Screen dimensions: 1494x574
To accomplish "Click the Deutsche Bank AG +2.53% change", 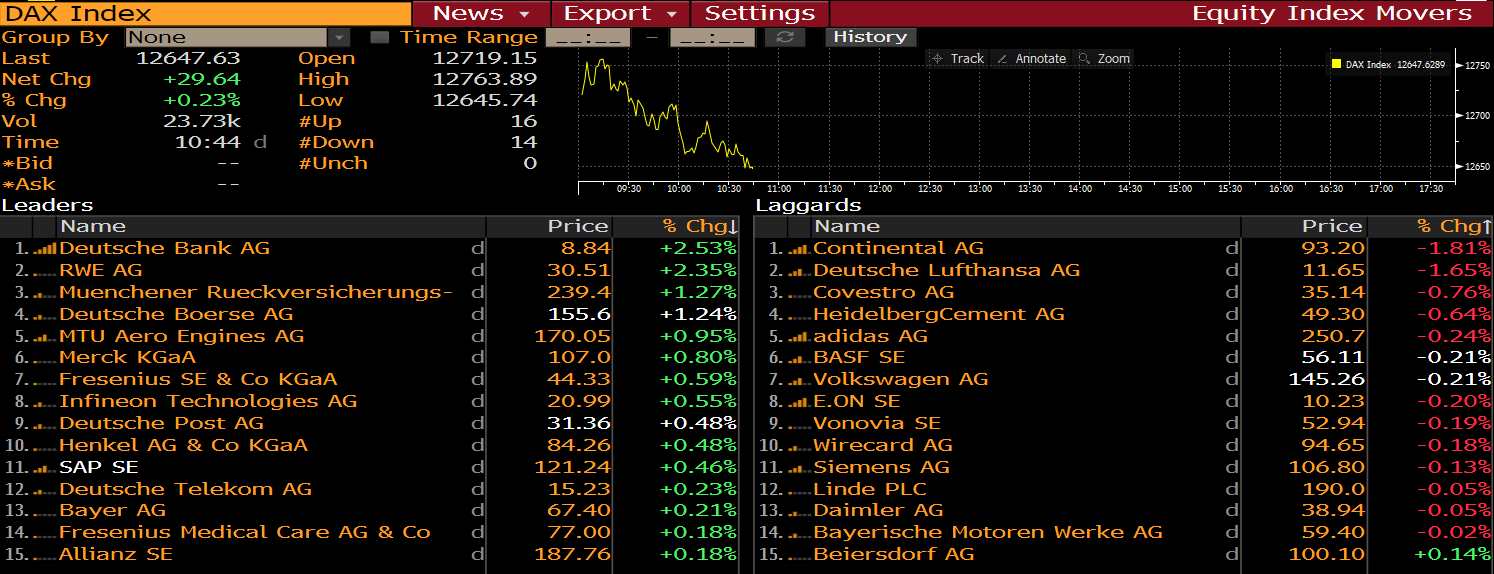I will (698, 248).
